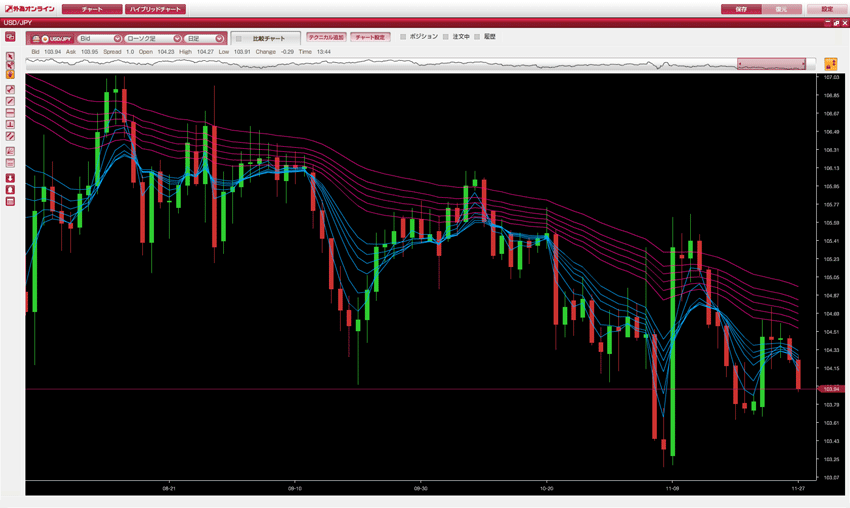Choose the horizontal line drawing tool
The height and width of the screenshot is (508, 850).
10,113
